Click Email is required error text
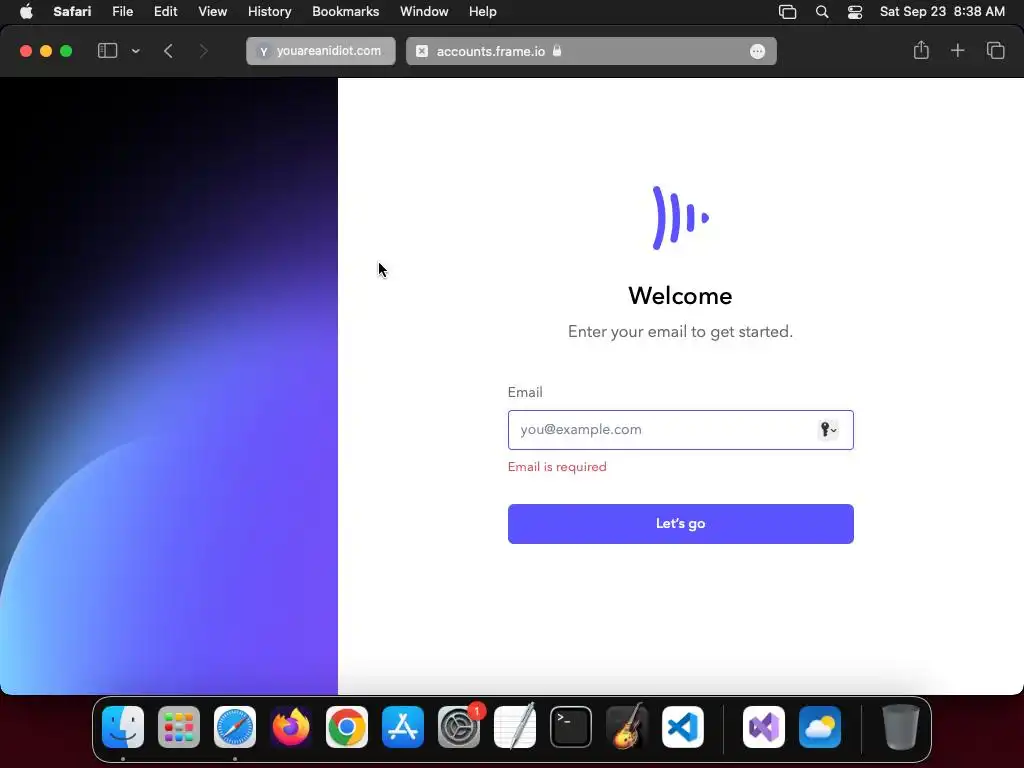The image size is (1024, 768). click(557, 467)
